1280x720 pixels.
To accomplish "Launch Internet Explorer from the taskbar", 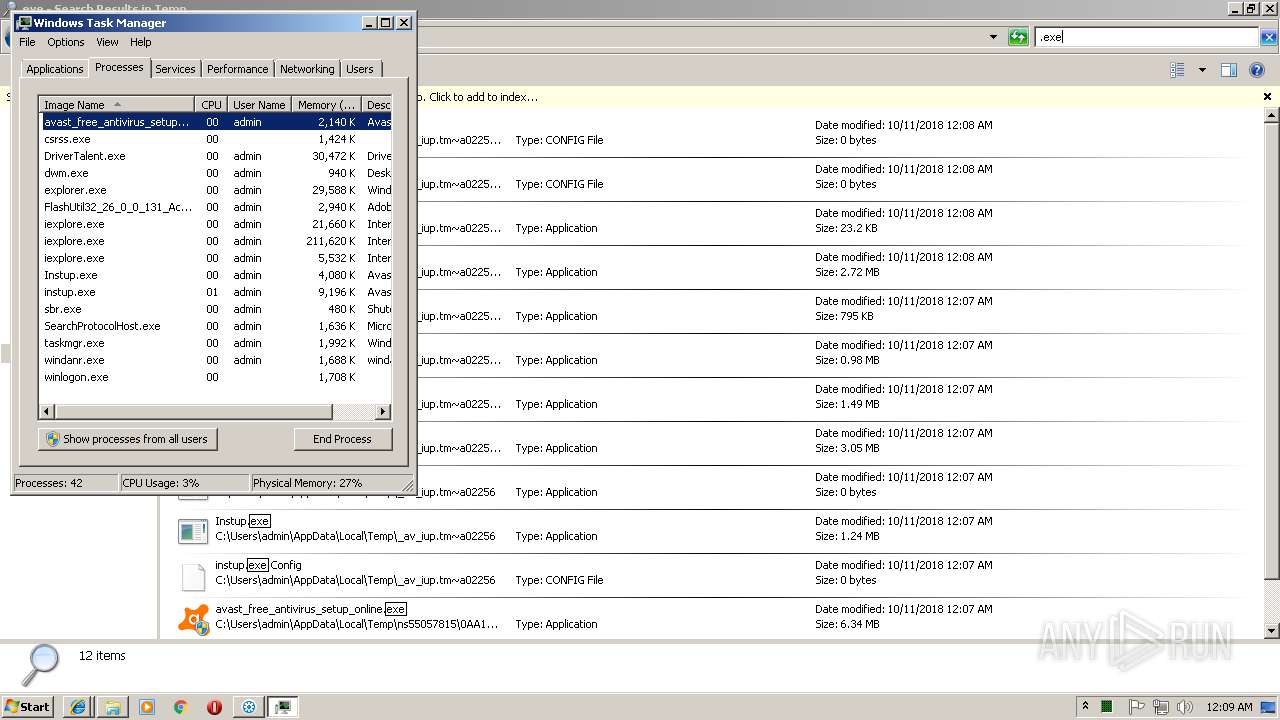I will pyautogui.click(x=78, y=707).
